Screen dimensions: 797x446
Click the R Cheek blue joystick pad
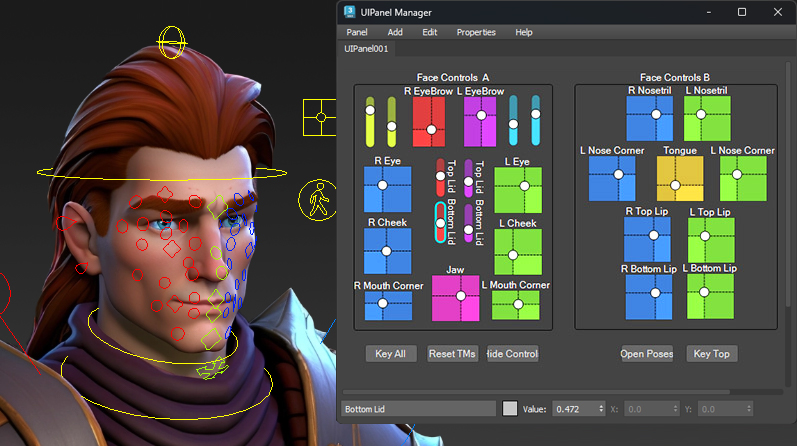click(387, 251)
